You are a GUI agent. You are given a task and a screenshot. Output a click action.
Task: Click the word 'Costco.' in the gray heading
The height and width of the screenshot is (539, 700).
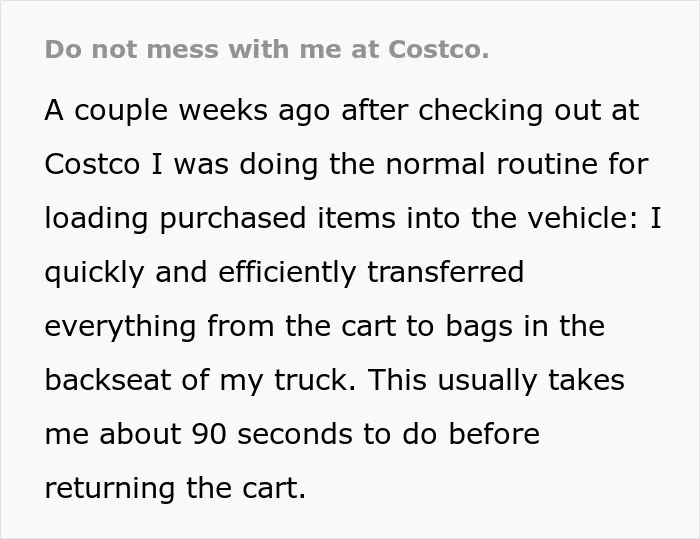point(439,49)
